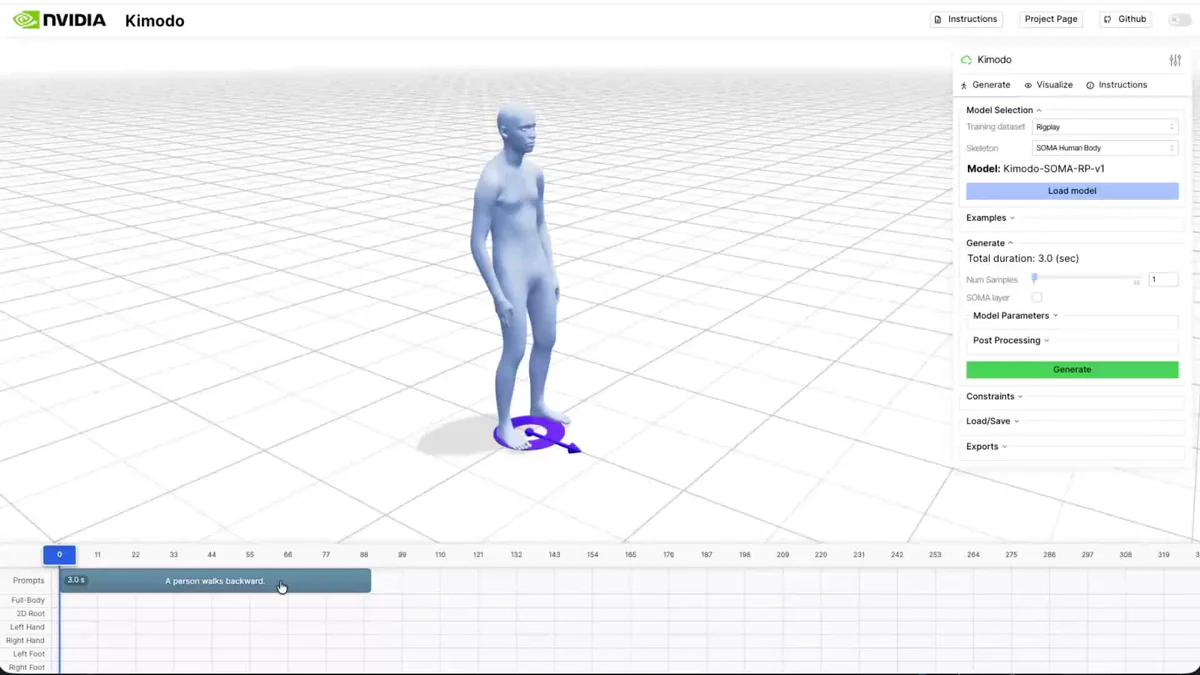Open the panel settings sliders icon
Image resolution: width=1200 pixels, height=675 pixels.
tap(1175, 60)
